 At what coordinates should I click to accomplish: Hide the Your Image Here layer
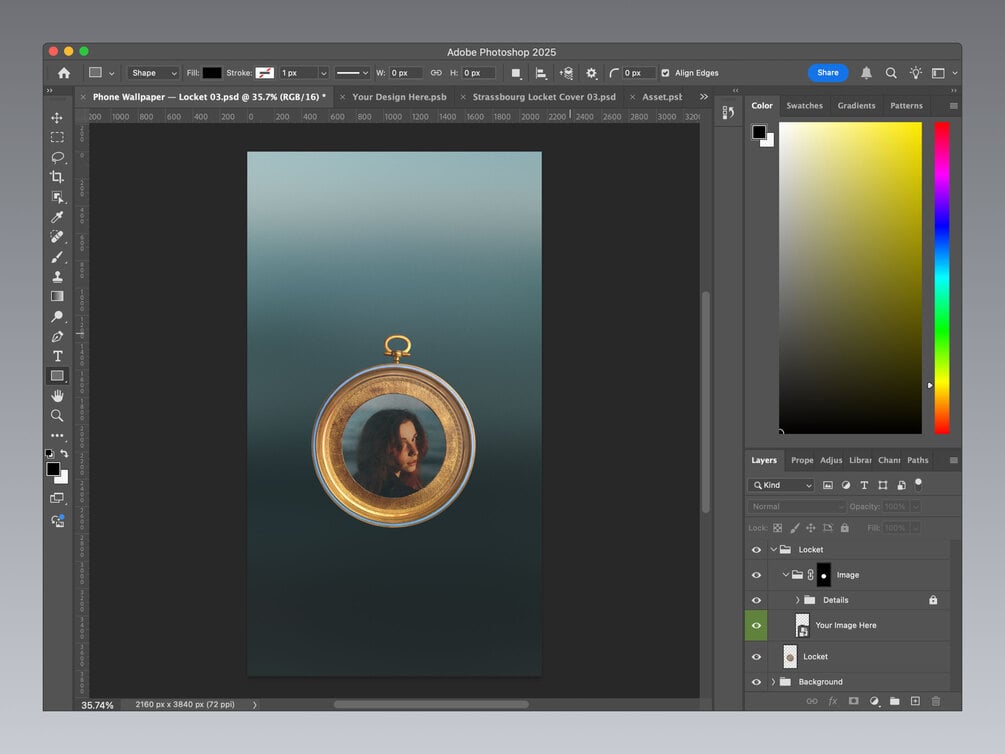pyautogui.click(x=756, y=625)
